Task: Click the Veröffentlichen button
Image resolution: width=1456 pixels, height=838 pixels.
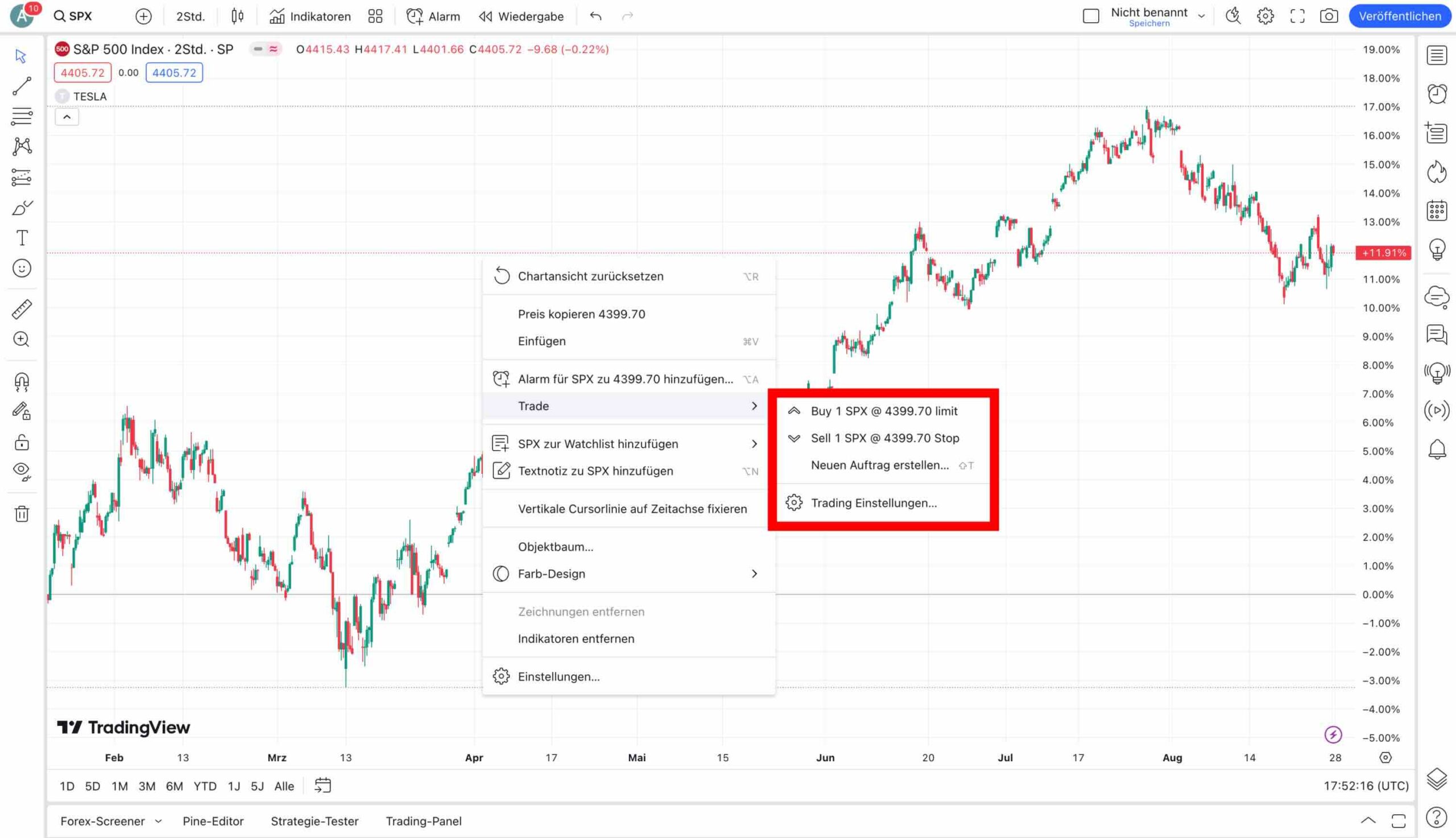Action: tap(1399, 16)
